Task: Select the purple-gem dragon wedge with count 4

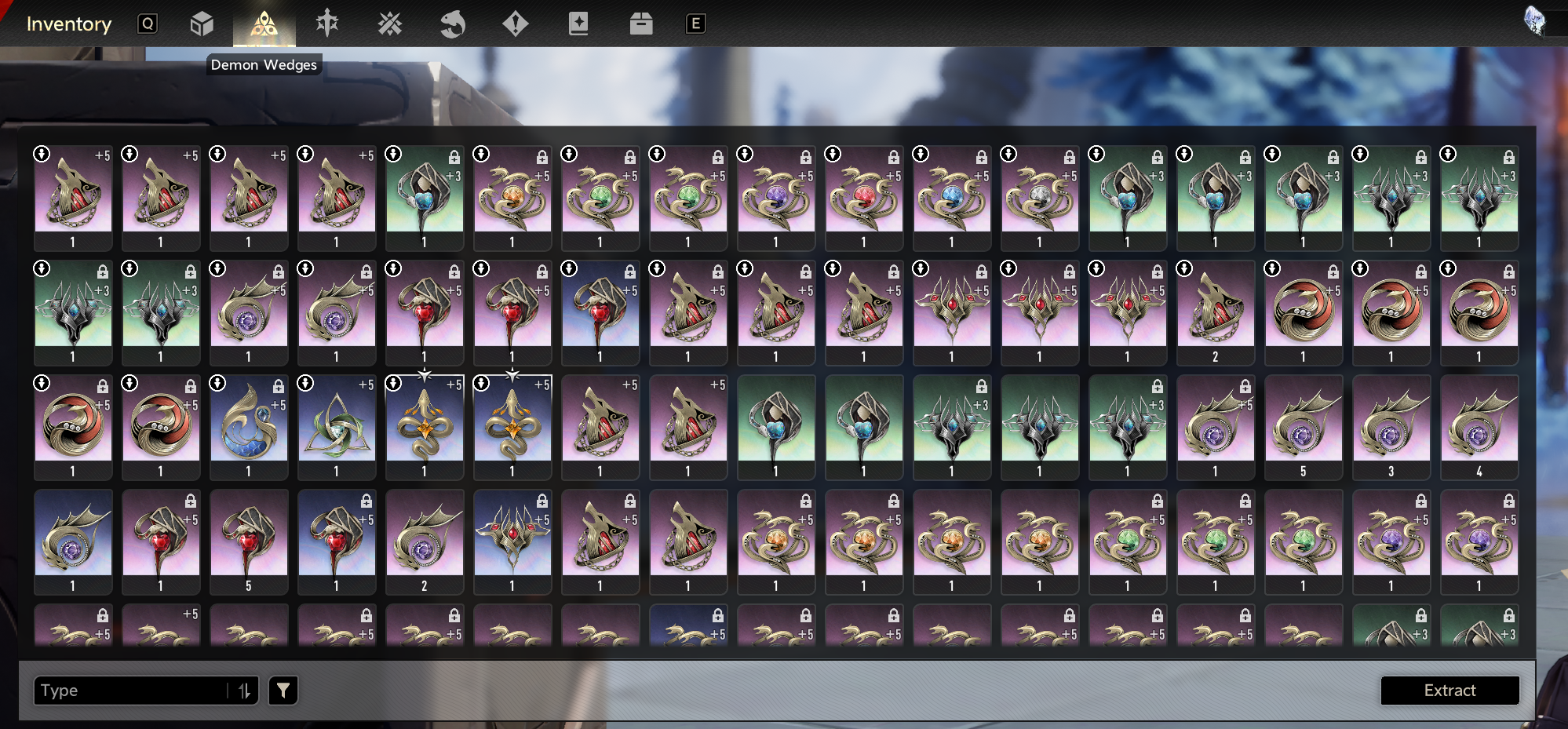Action: [x=1479, y=427]
